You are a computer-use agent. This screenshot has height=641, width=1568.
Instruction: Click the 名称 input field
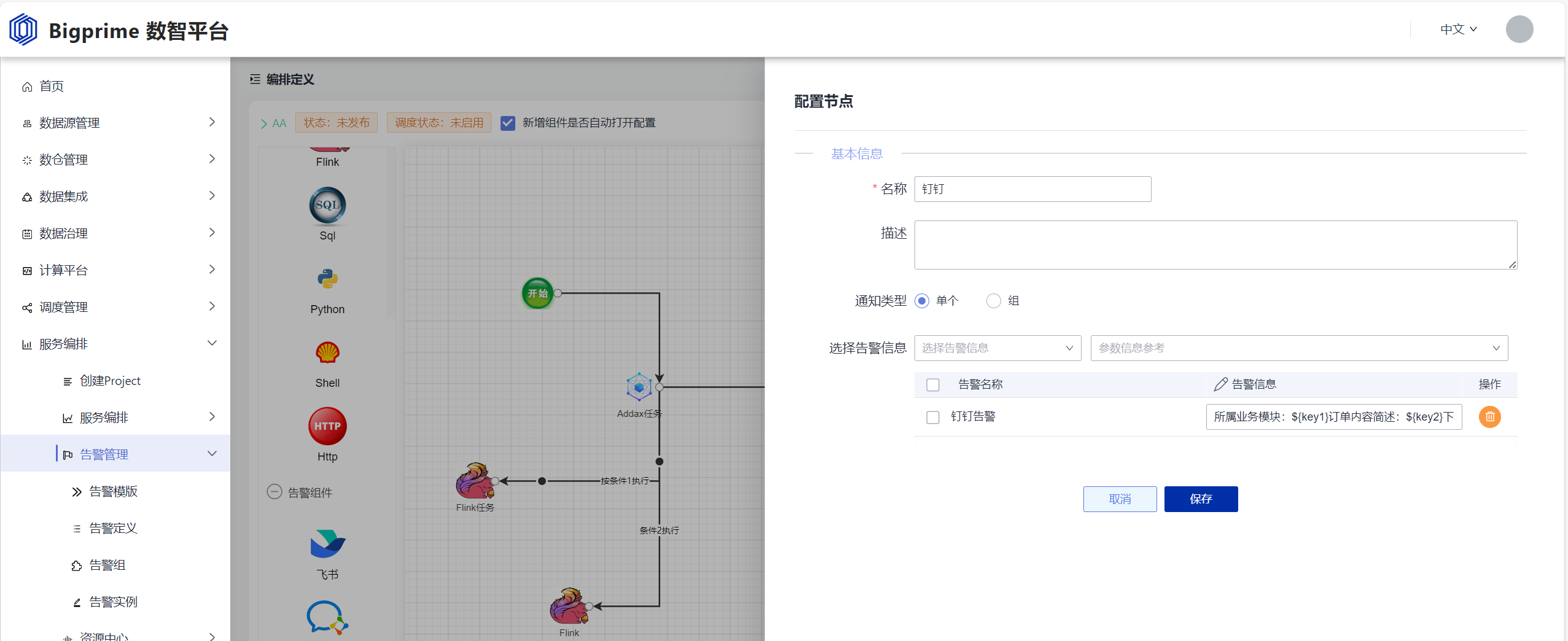pyautogui.click(x=1032, y=189)
